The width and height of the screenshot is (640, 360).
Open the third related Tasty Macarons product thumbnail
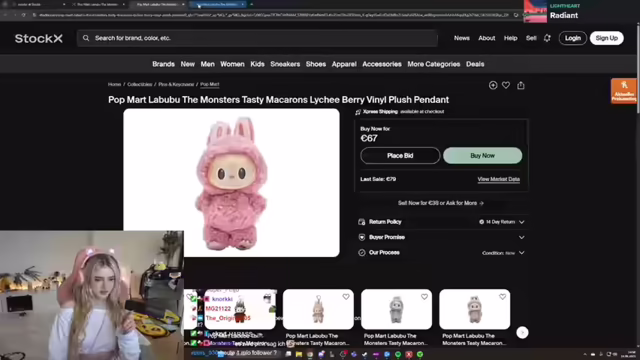point(396,309)
